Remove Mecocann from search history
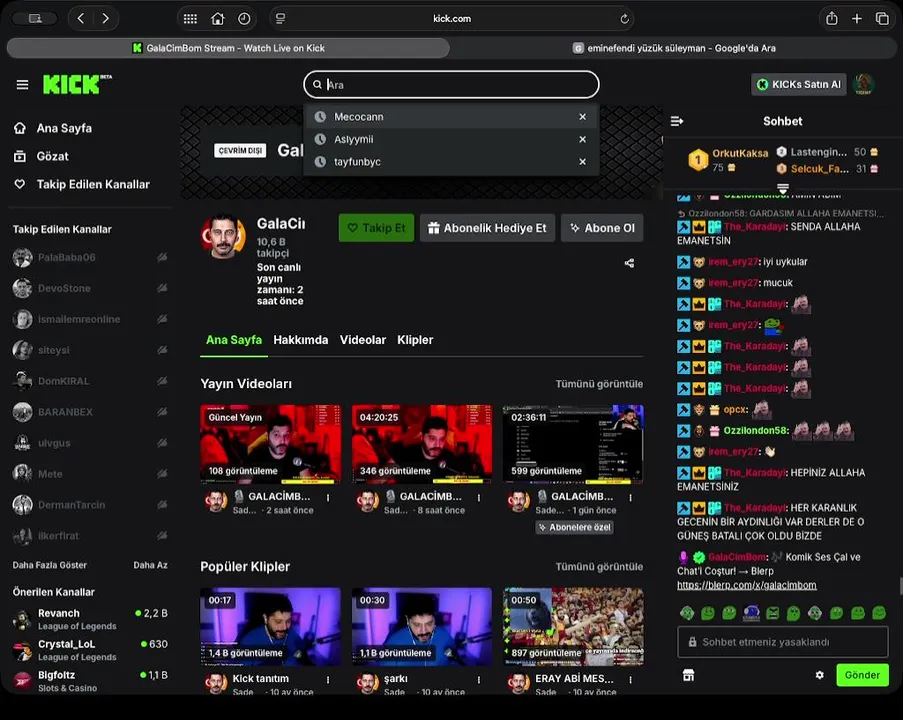903x720 pixels. click(583, 117)
